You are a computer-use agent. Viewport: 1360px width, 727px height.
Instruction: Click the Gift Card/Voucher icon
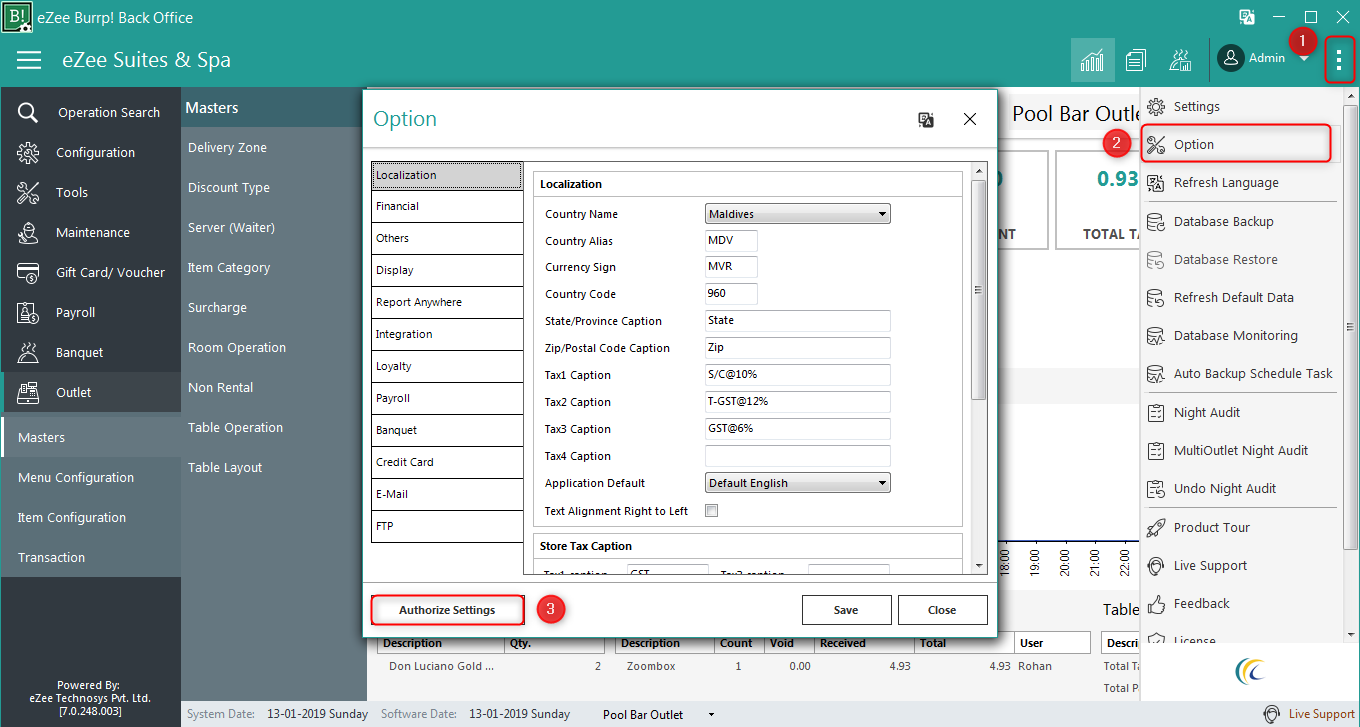pyautogui.click(x=28, y=272)
